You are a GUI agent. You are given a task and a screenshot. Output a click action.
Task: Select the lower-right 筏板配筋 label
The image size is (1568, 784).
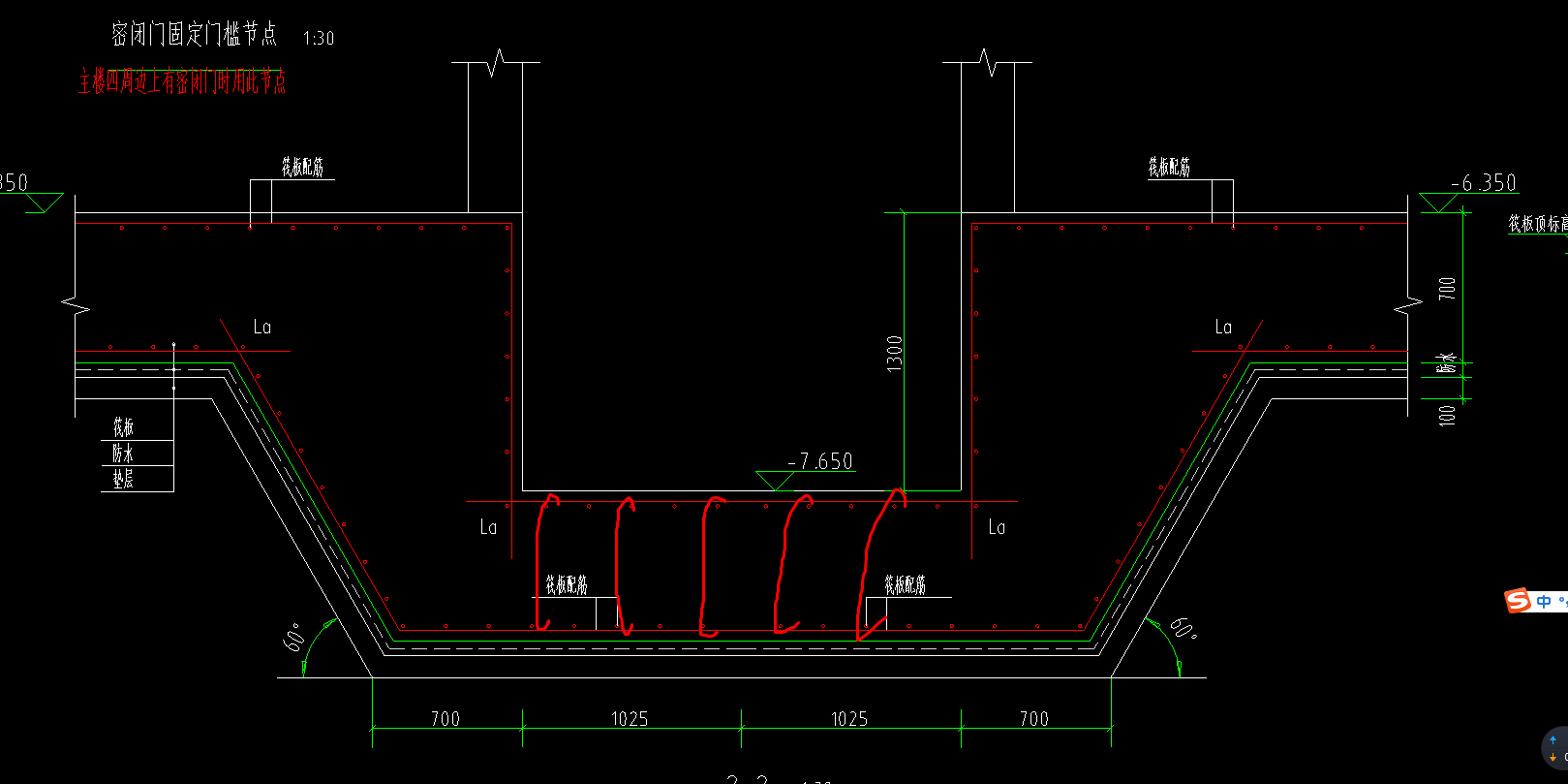(905, 585)
